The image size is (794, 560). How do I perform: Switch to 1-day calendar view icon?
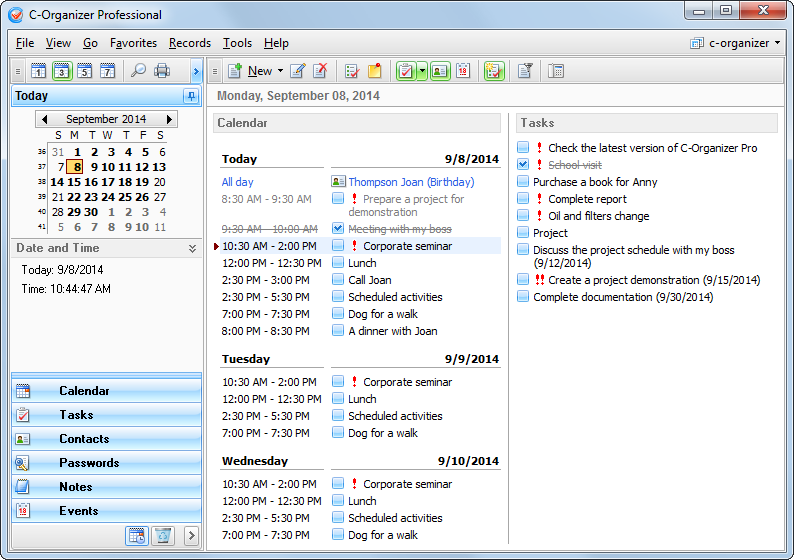(38, 71)
